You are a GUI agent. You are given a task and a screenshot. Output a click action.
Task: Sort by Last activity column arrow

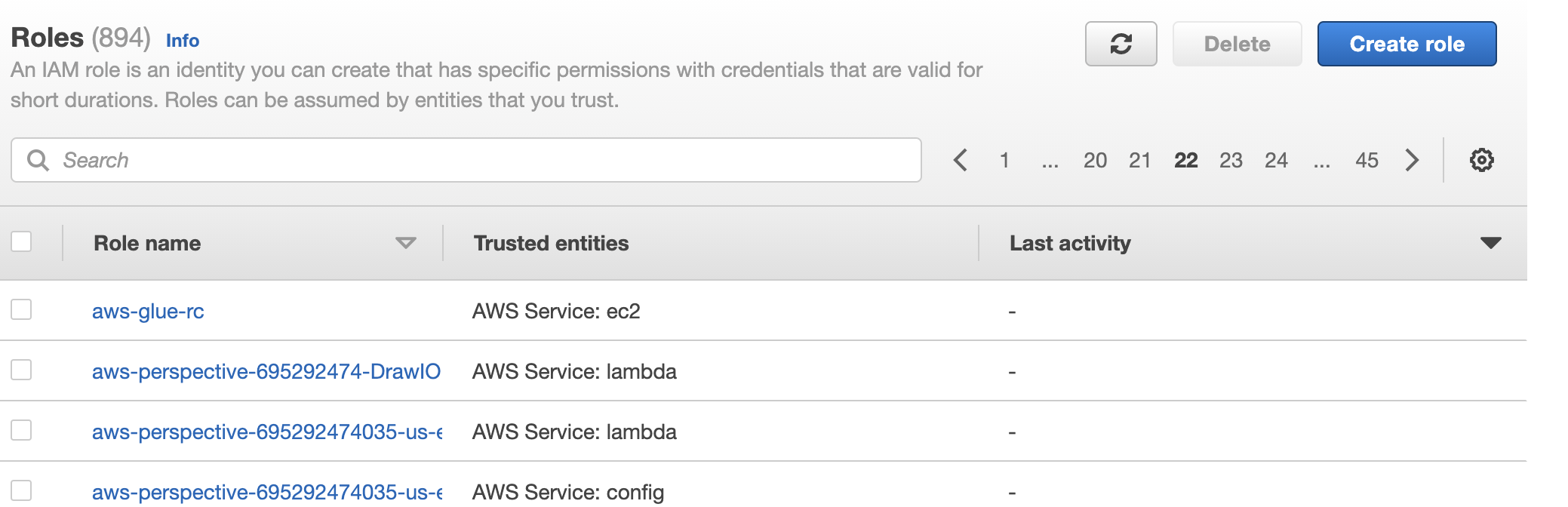pyautogui.click(x=1490, y=243)
